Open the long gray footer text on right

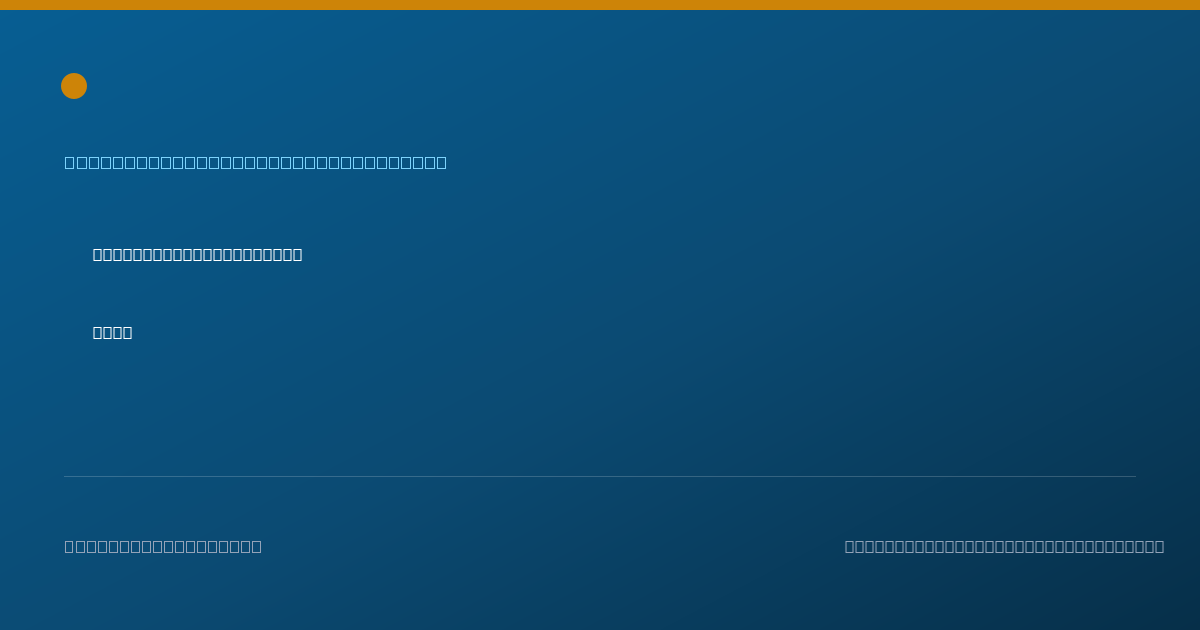coord(1004,546)
